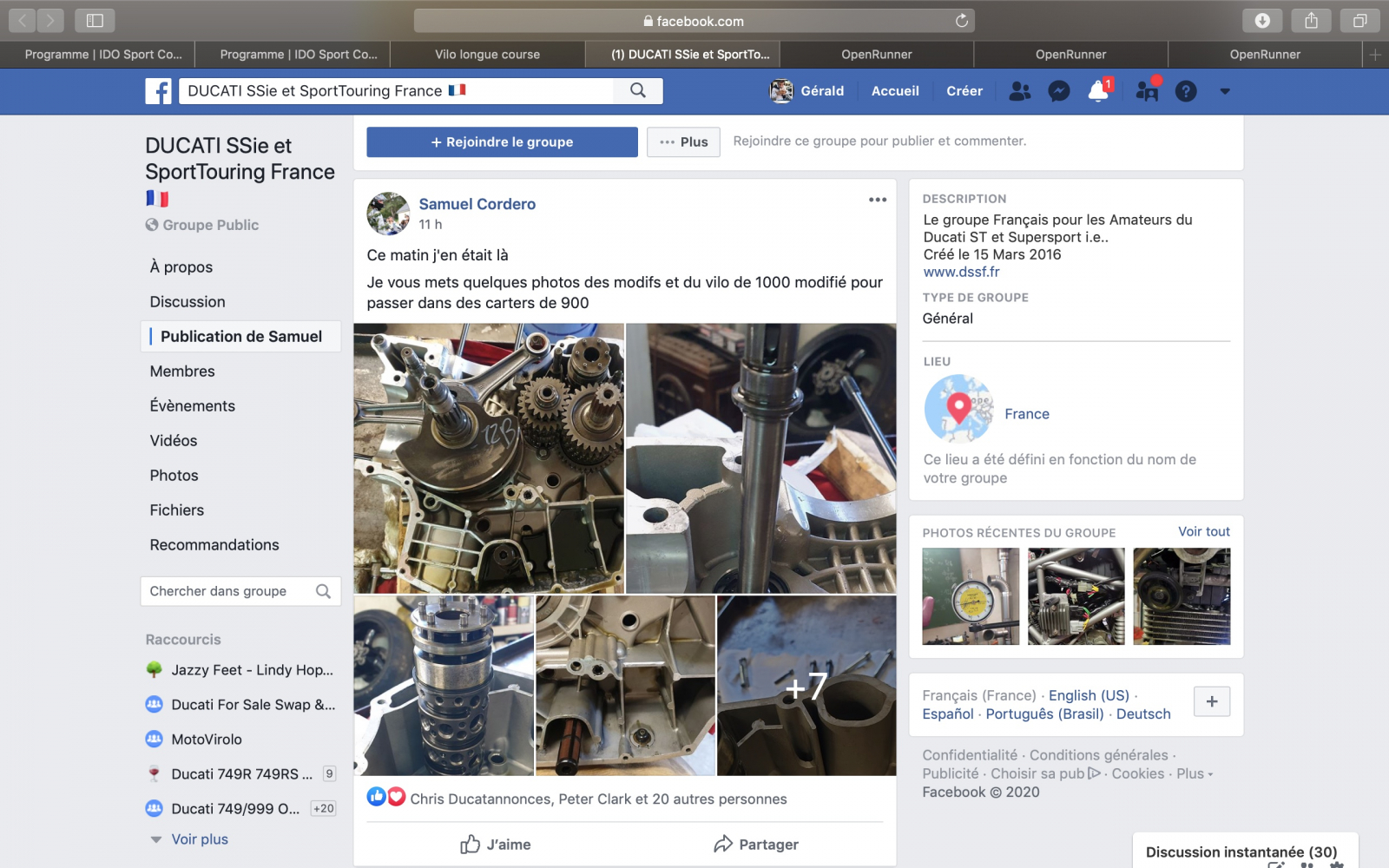The image size is (1389, 868).
Task: Open Gérald's profile
Action: tap(806, 91)
